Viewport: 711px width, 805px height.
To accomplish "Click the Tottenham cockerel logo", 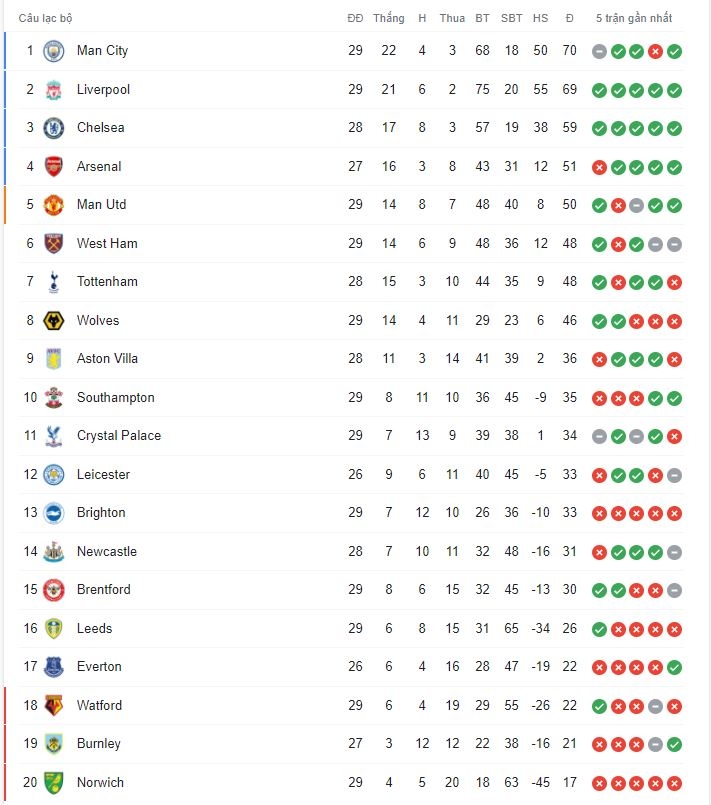I will point(53,282).
